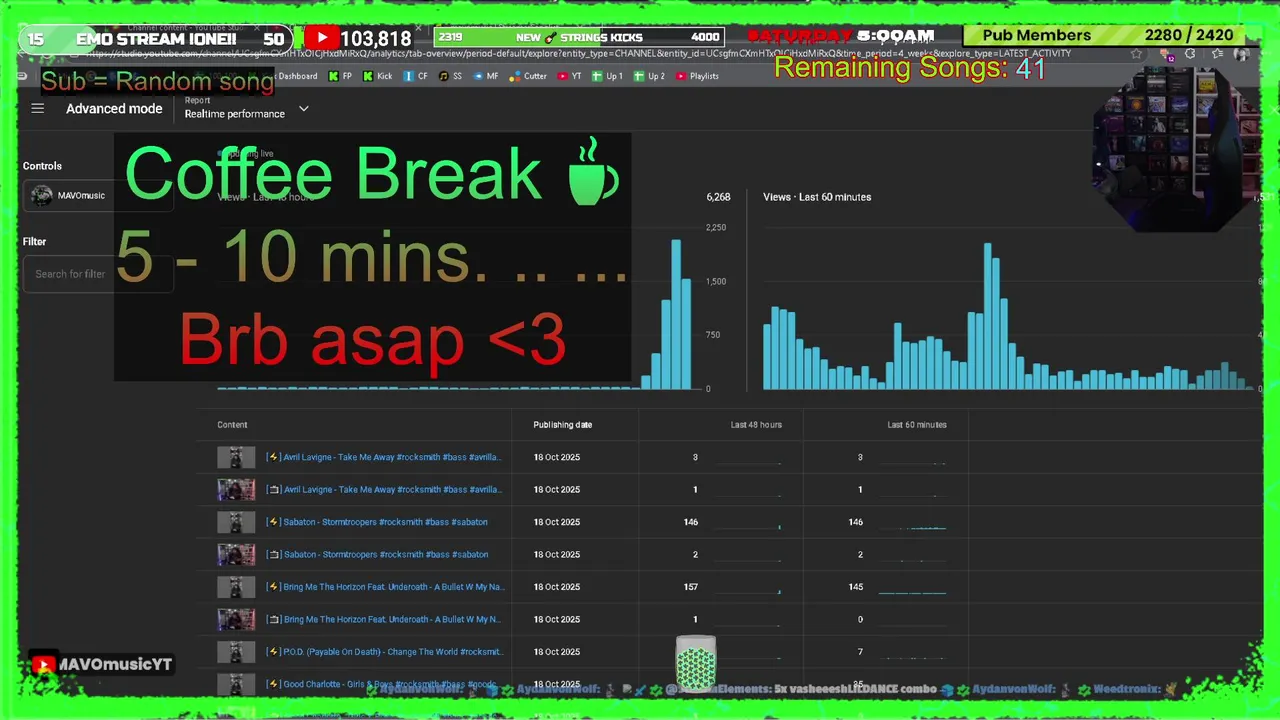Open the Up 1 bookmark
The height and width of the screenshot is (720, 1280).
pyautogui.click(x=607, y=76)
